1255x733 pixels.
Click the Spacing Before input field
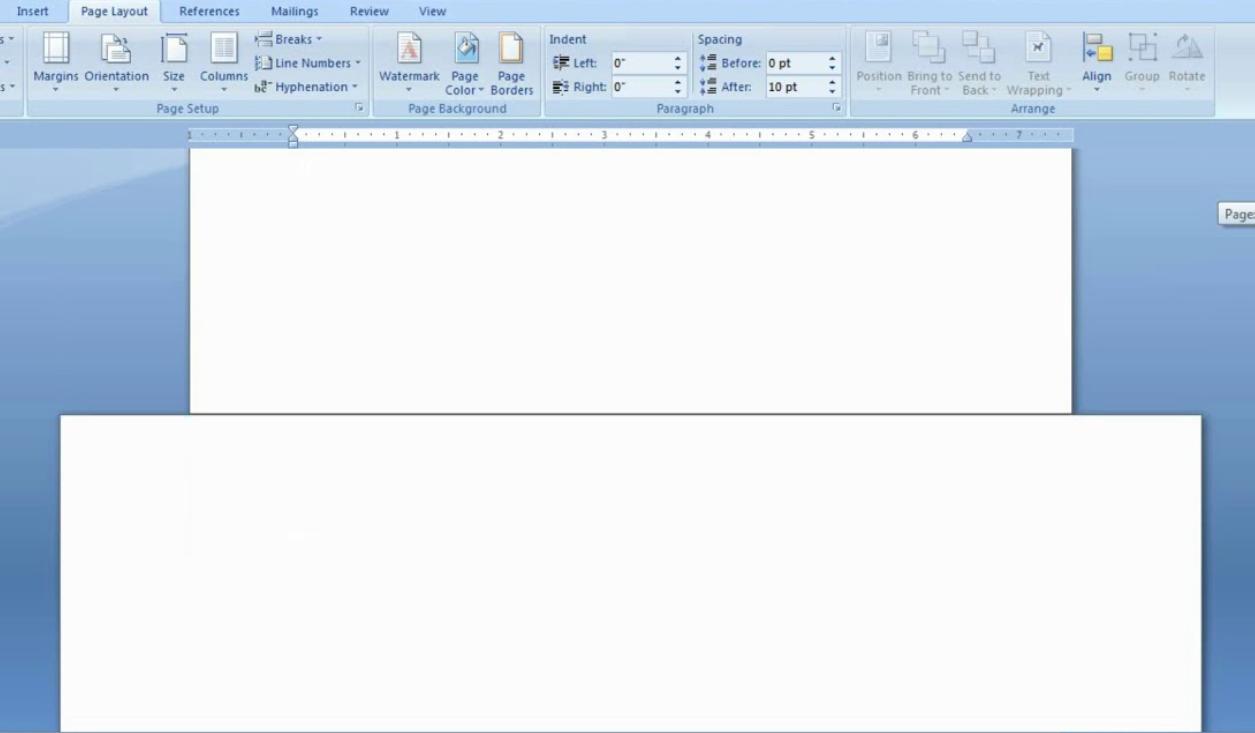click(x=795, y=63)
